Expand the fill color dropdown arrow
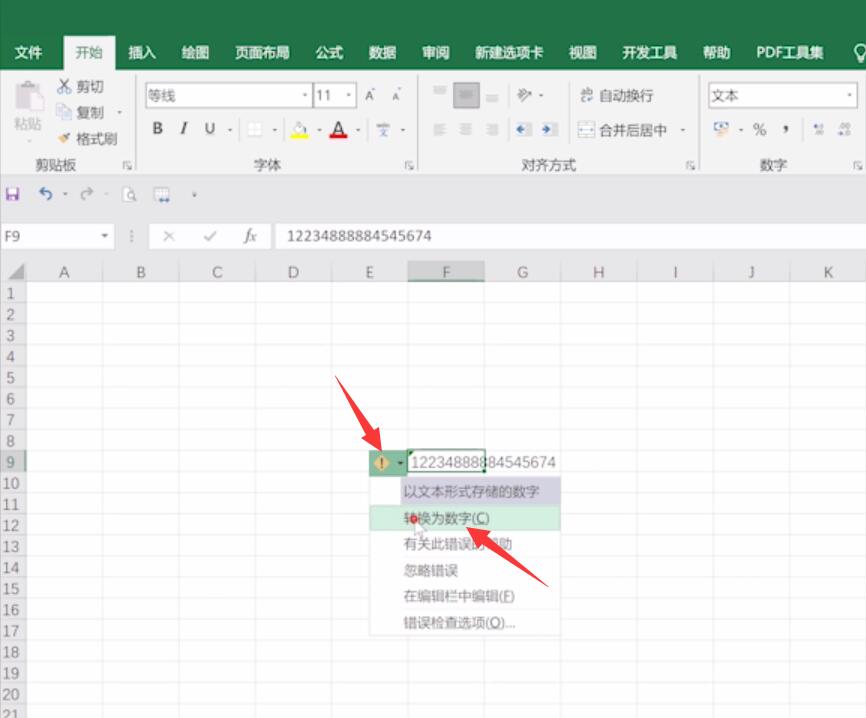This screenshot has height=718, width=866. coord(319,130)
